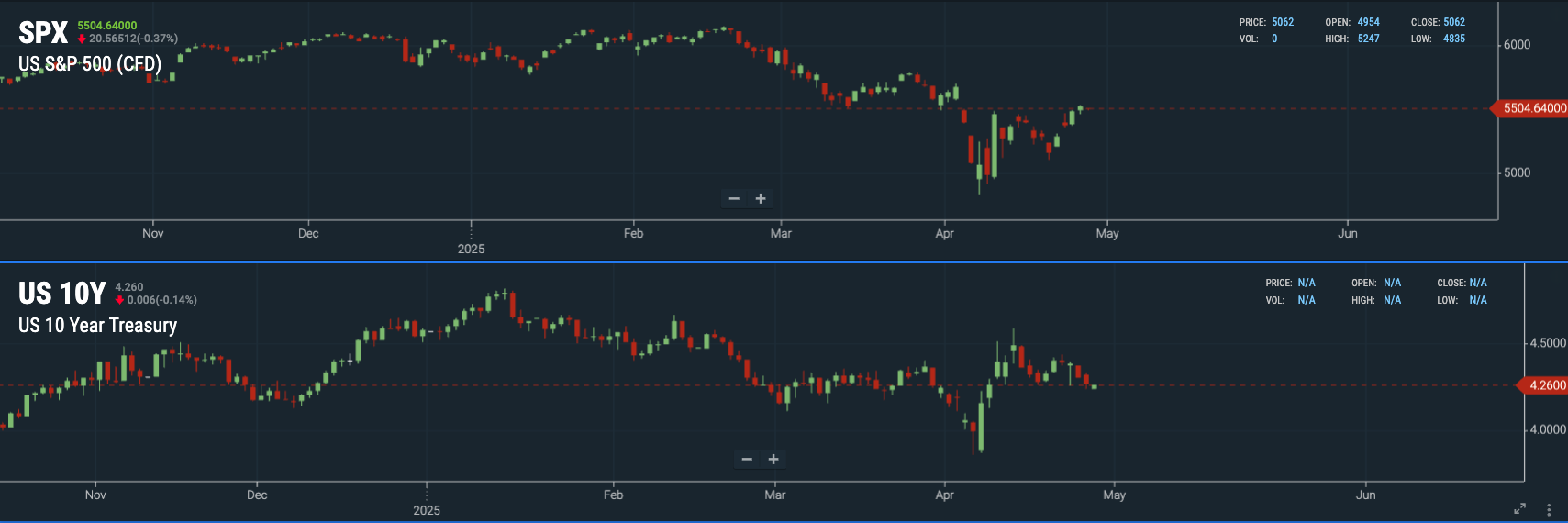Viewport: 1568px width, 523px height.
Task: Click the 4.5000 label on 10Y yield axis
Action: (x=1548, y=343)
